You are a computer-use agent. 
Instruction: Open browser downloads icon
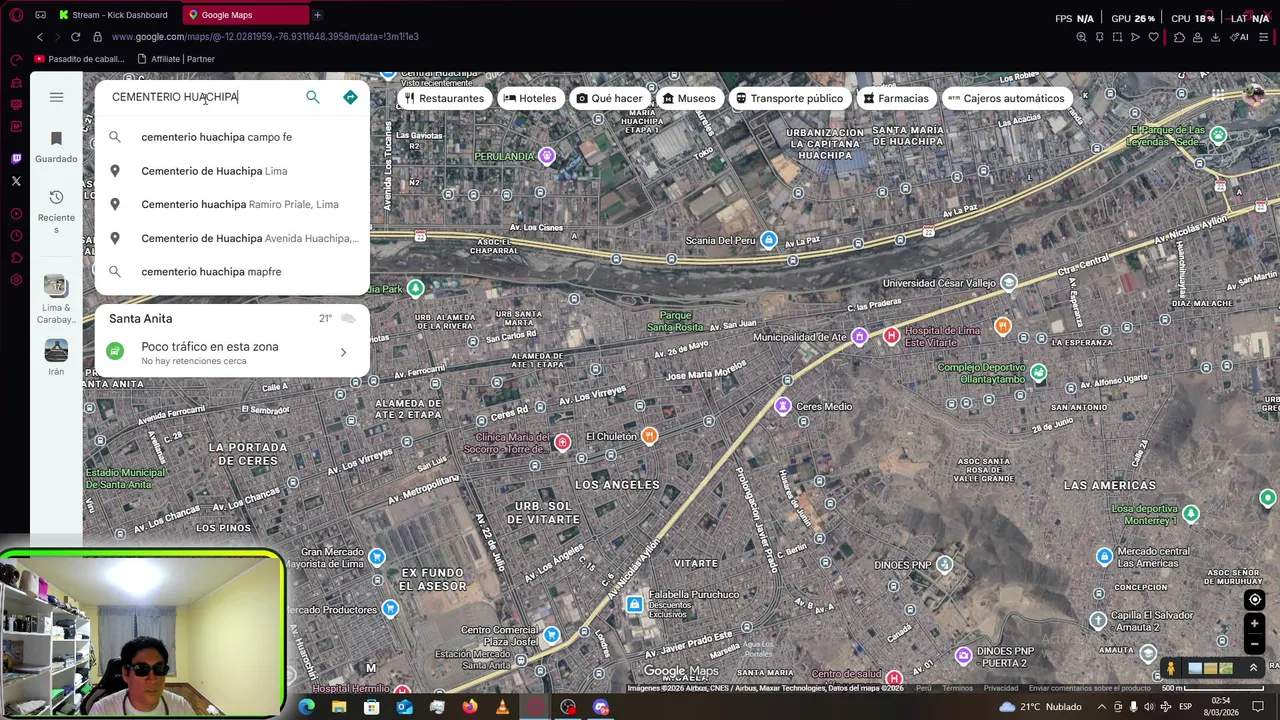pos(1215,37)
